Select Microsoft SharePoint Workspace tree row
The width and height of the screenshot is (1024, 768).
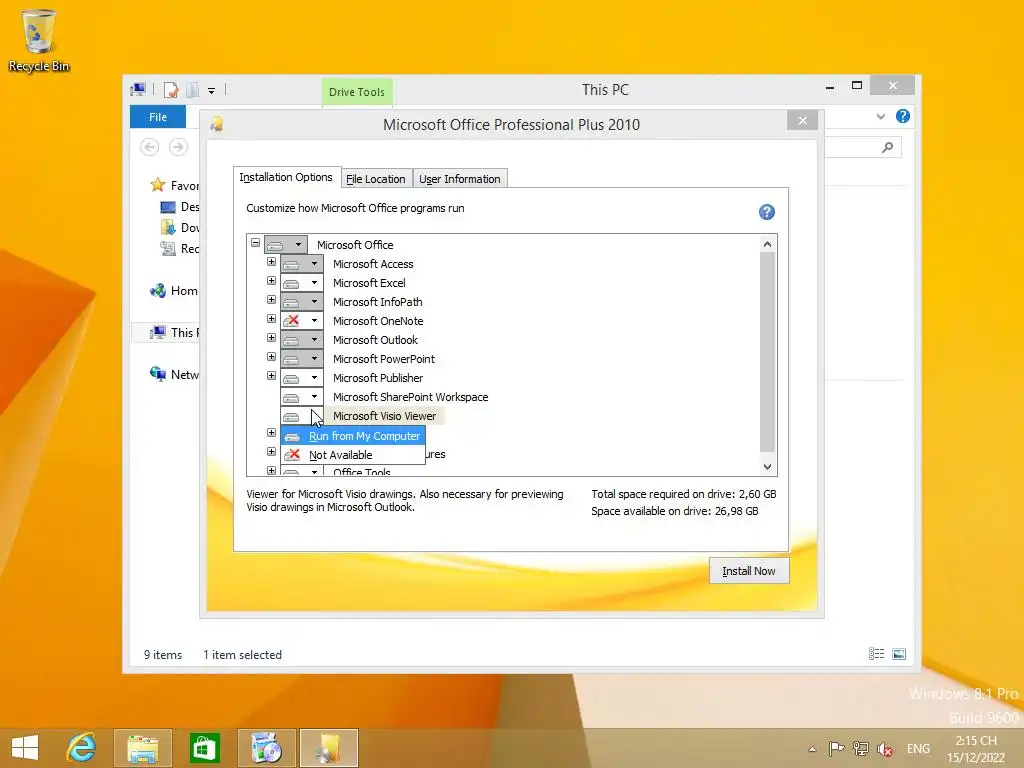tap(410, 397)
